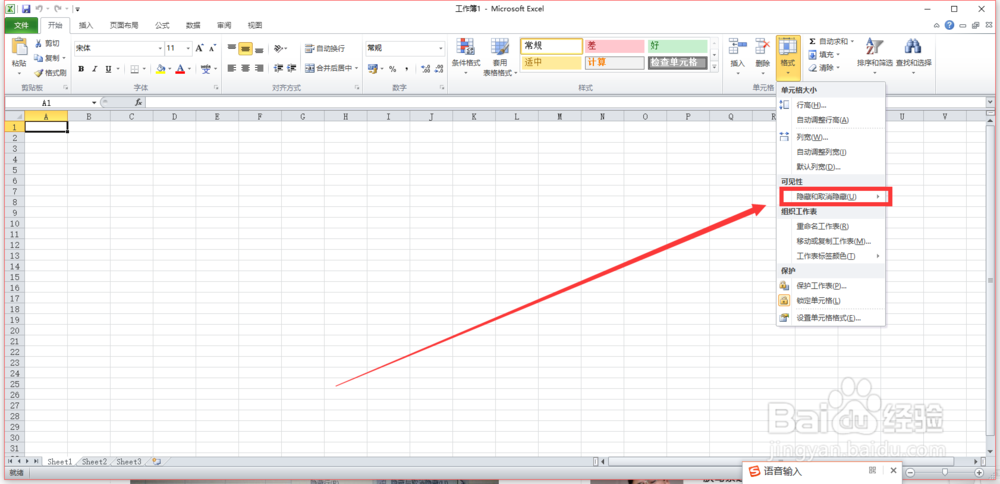Click the Format Painter (格式刷) brush
Viewport: 1000px width, 484px height.
[39, 73]
